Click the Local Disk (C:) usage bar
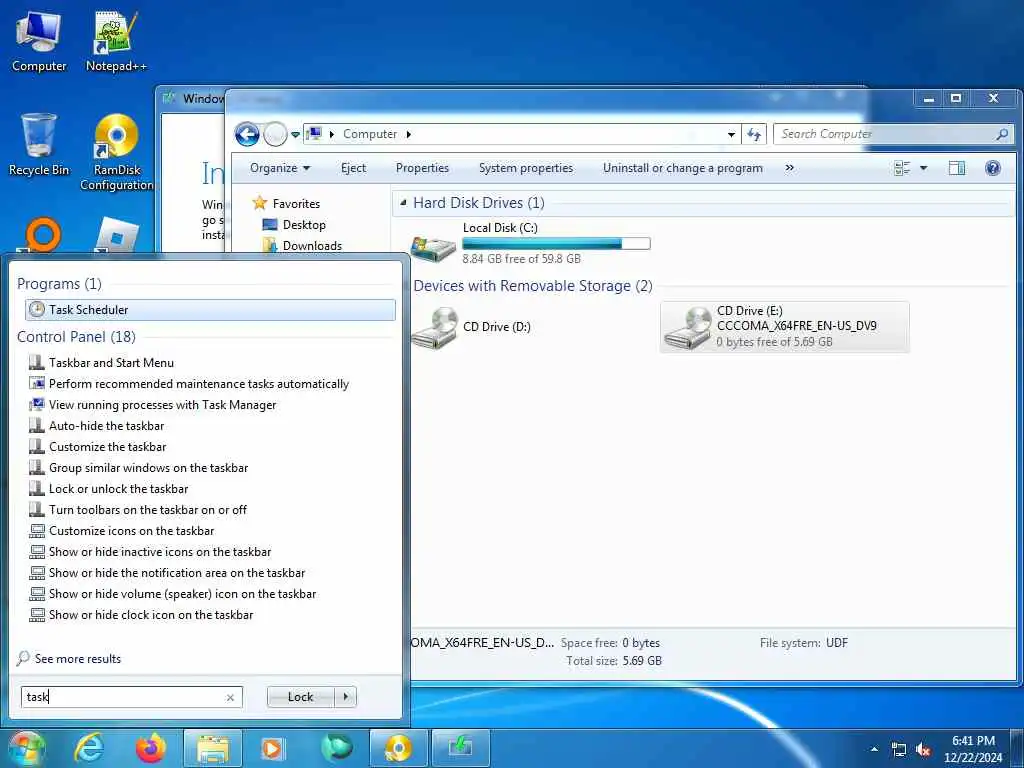This screenshot has width=1024, height=768. tap(556, 244)
